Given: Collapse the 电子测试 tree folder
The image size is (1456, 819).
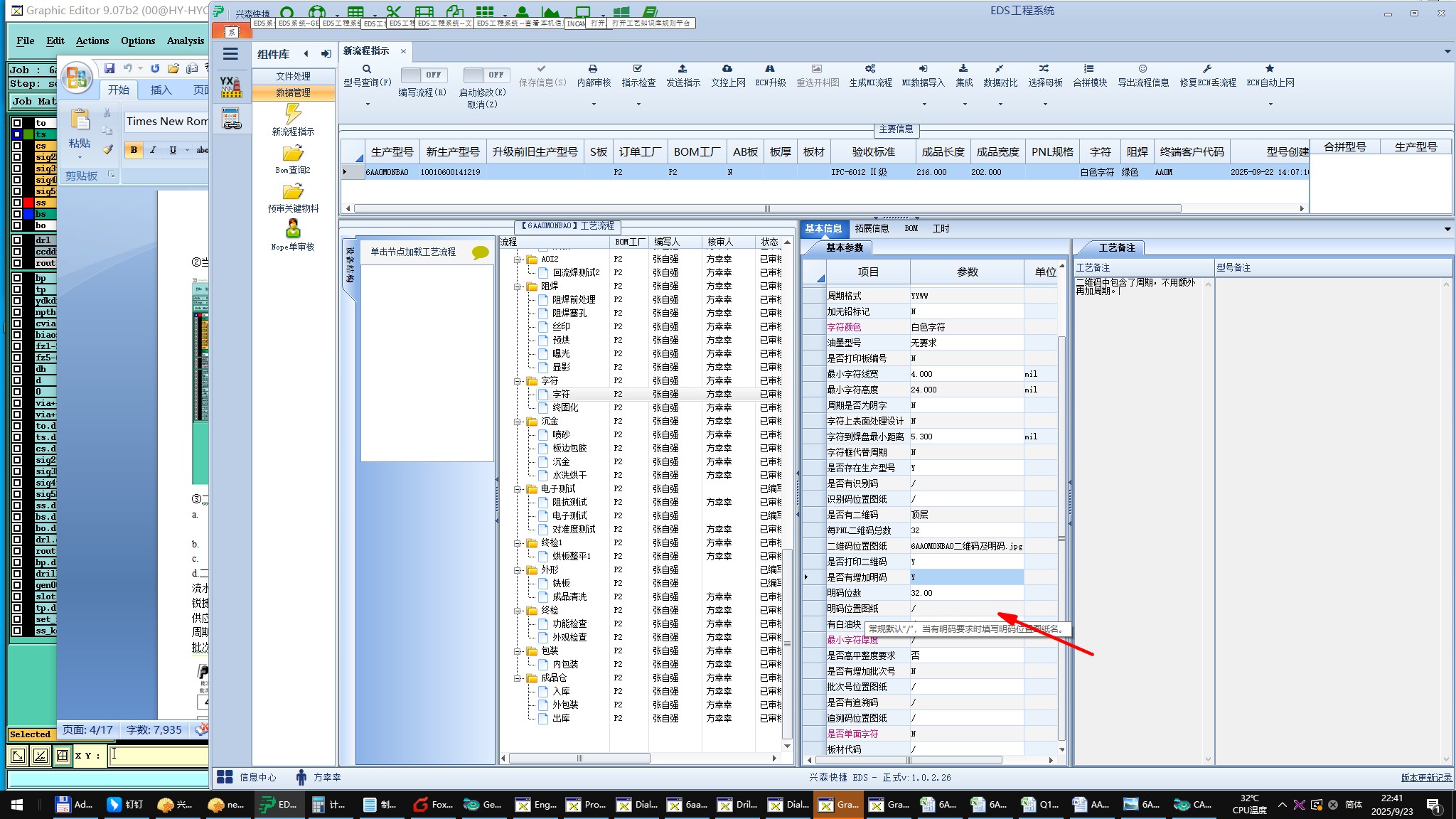Looking at the screenshot, I should pos(518,489).
